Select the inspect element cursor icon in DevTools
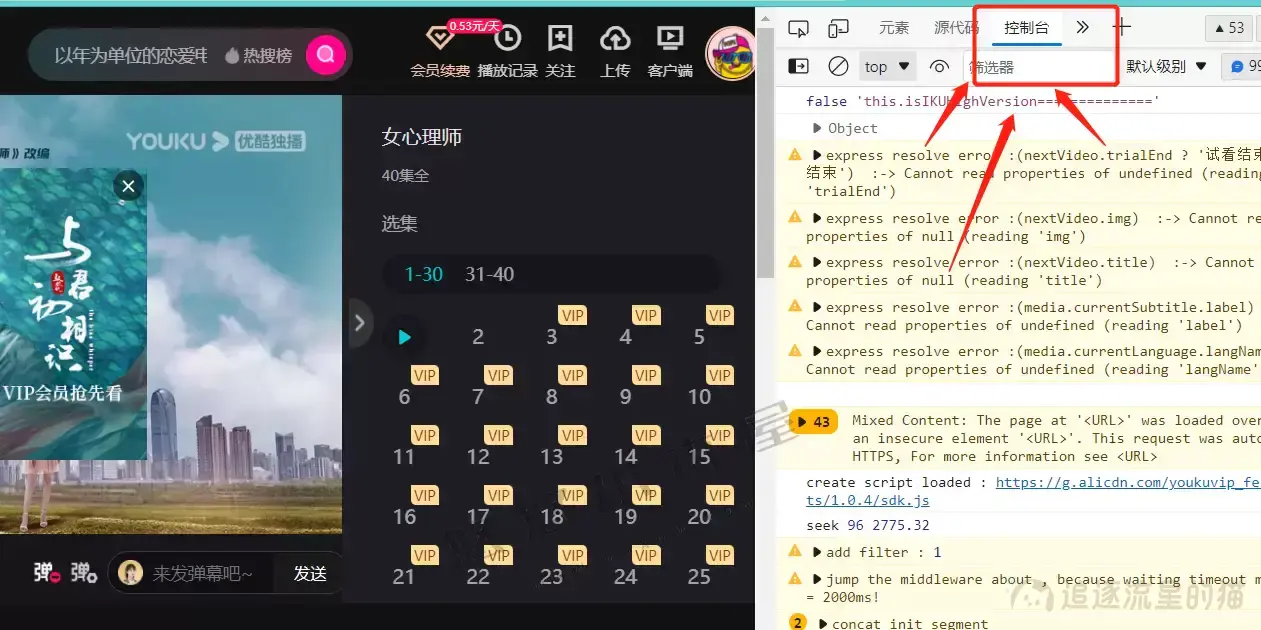 [797, 28]
